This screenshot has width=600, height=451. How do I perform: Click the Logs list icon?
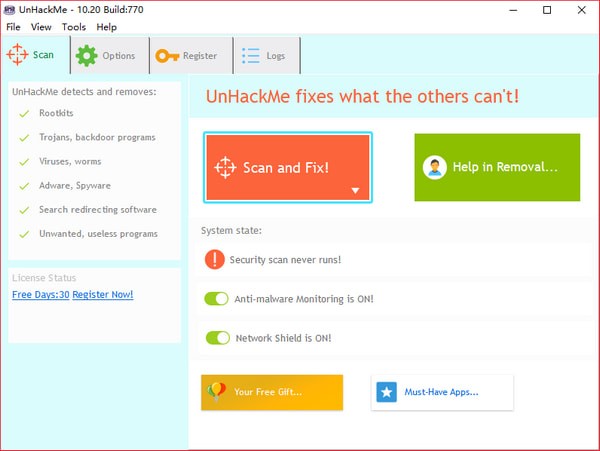(x=250, y=56)
